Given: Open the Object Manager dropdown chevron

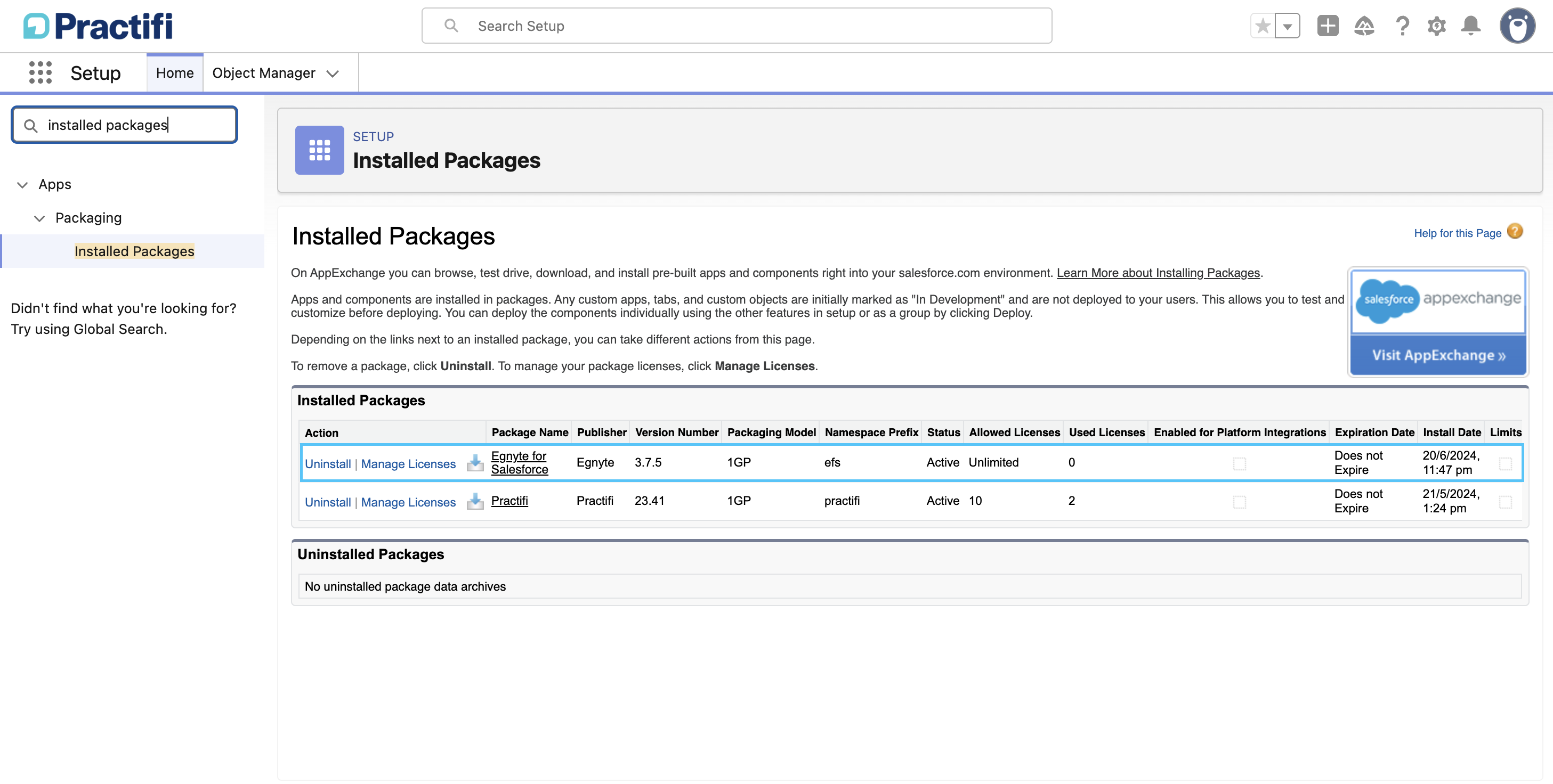Looking at the screenshot, I should pyautogui.click(x=332, y=73).
